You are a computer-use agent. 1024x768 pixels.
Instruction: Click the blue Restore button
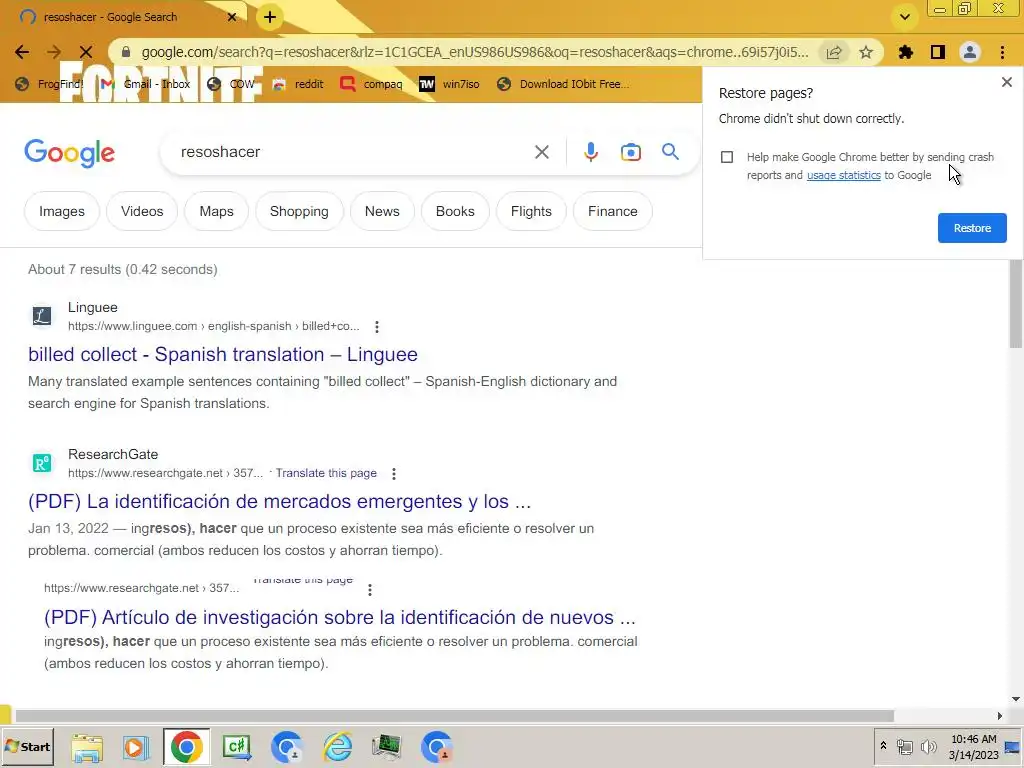pyautogui.click(x=972, y=228)
